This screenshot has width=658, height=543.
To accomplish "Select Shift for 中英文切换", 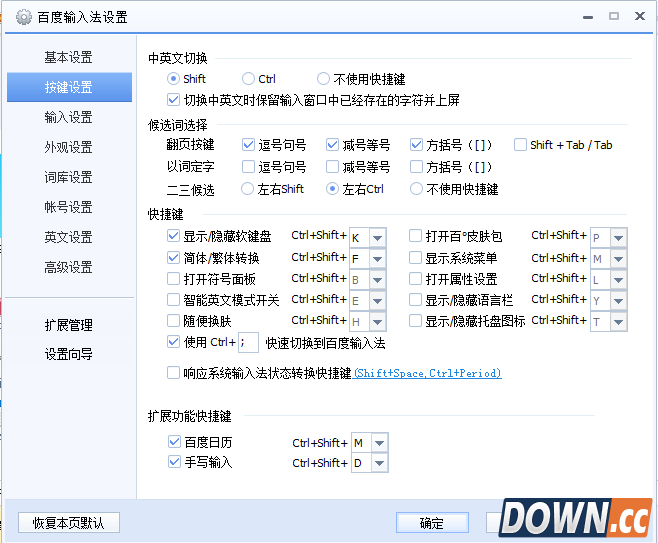I will pyautogui.click(x=173, y=79).
